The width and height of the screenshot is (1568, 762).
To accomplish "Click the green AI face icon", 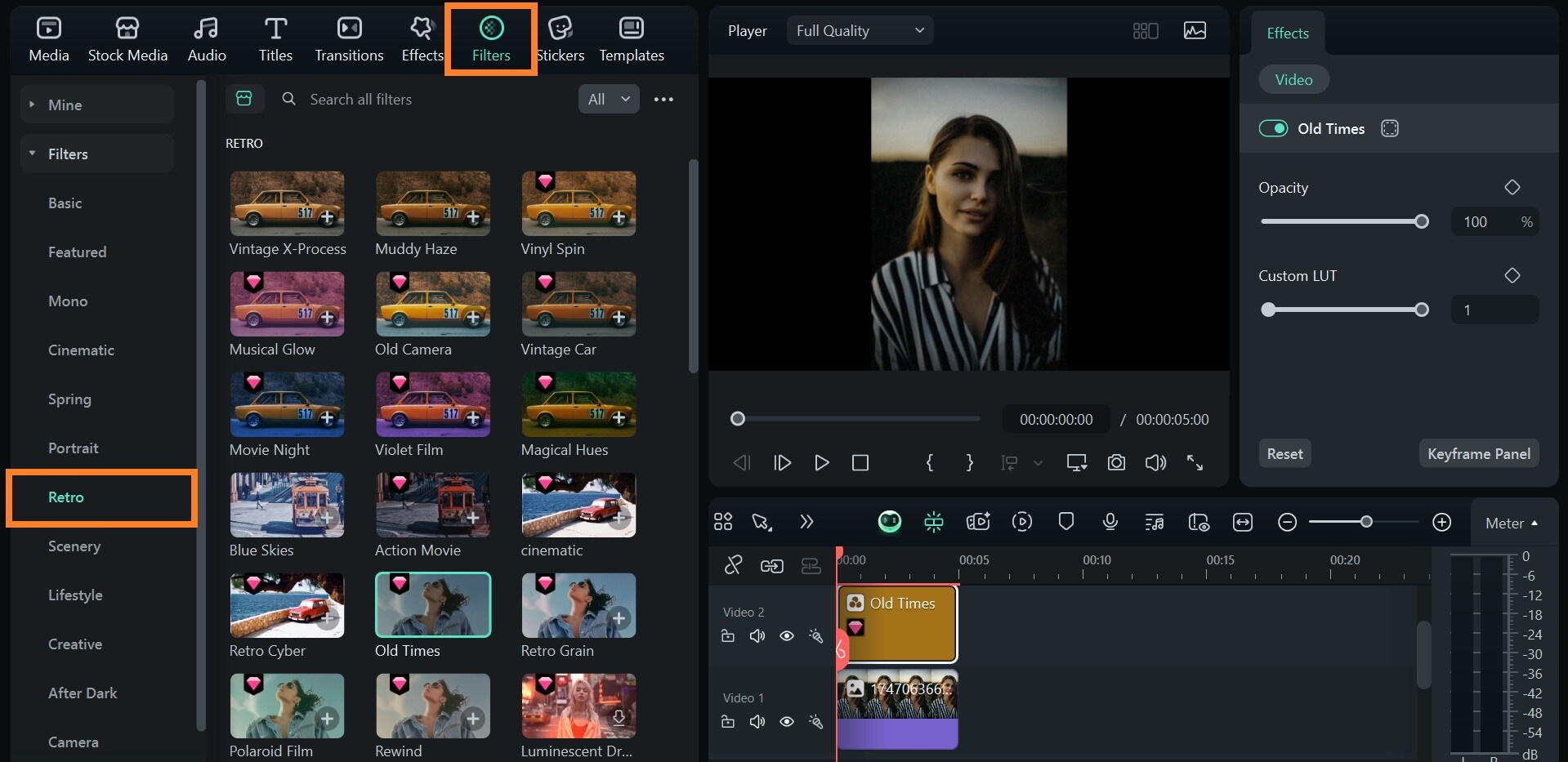I will coord(890,522).
